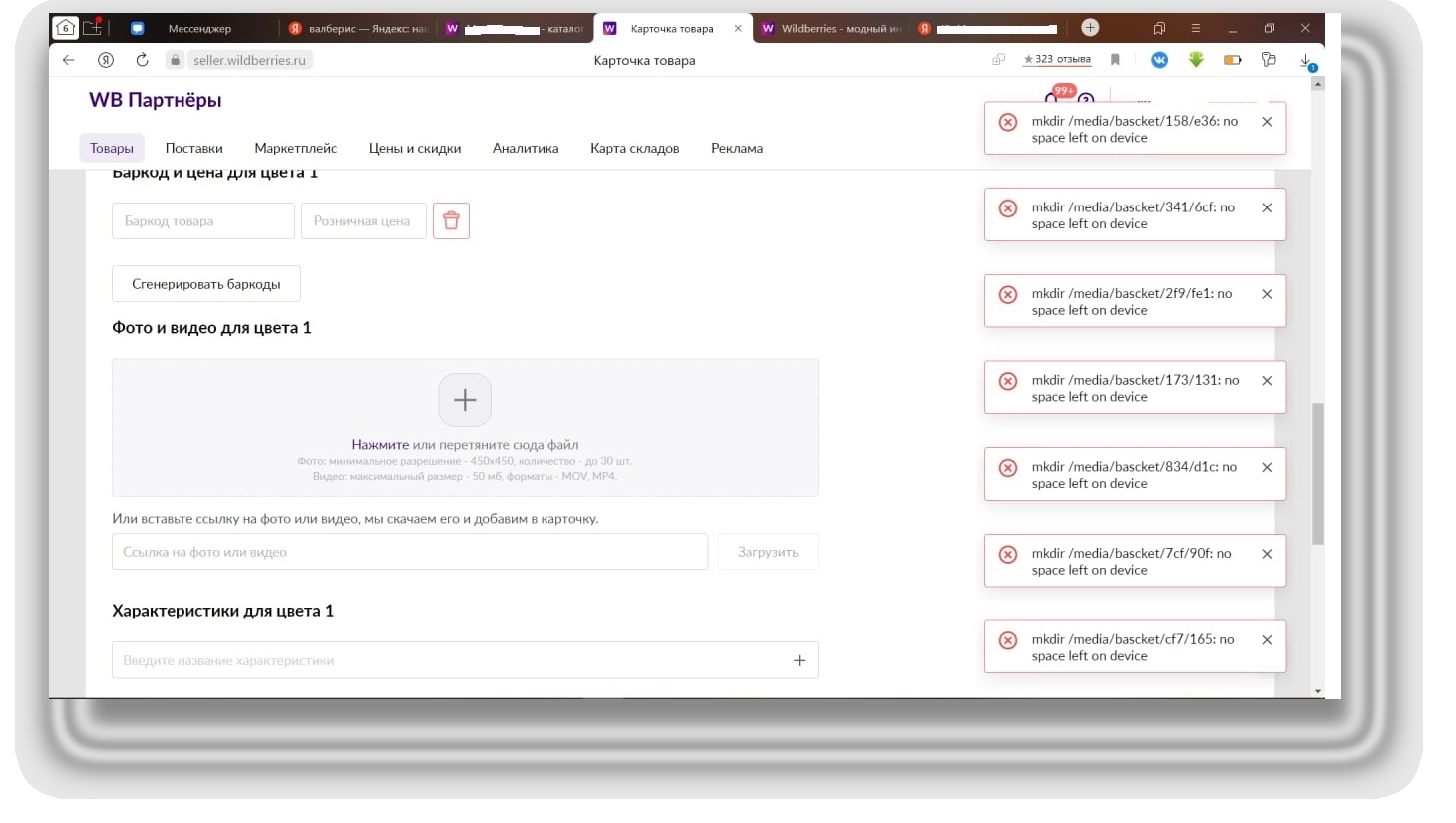The height and width of the screenshot is (823, 1456).
Task: Click the battery saver icon
Action: 1233,60
